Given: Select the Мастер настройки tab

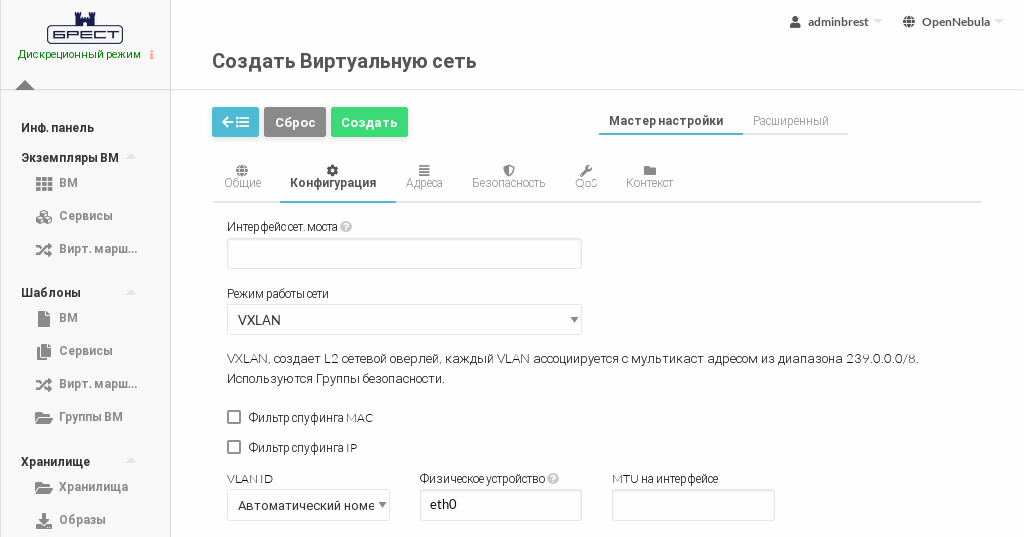Looking at the screenshot, I should coord(666,121).
